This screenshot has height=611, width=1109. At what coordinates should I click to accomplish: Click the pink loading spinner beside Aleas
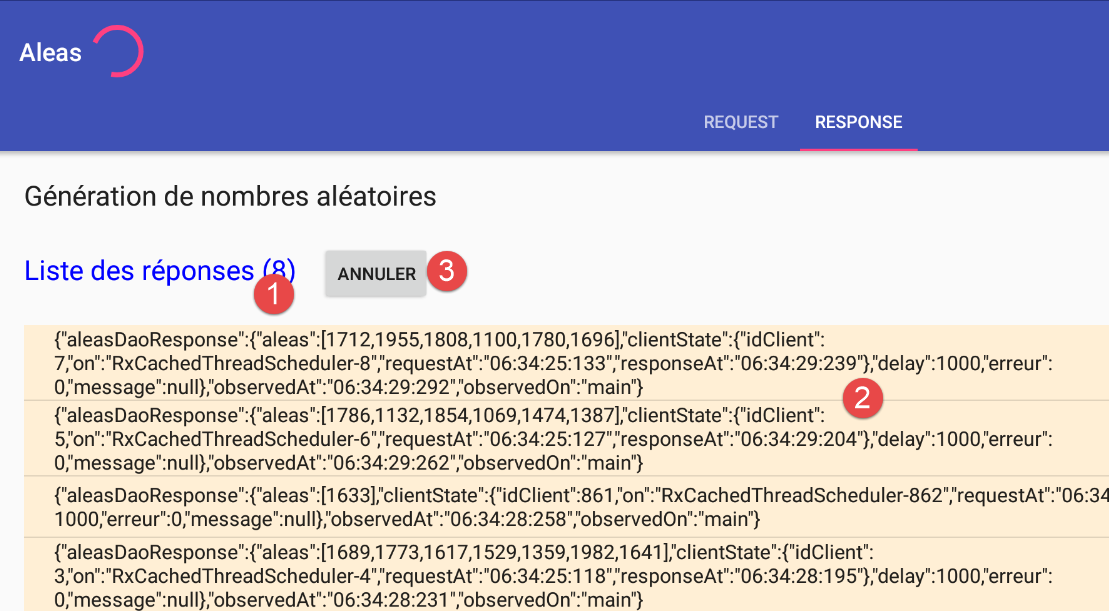(118, 52)
